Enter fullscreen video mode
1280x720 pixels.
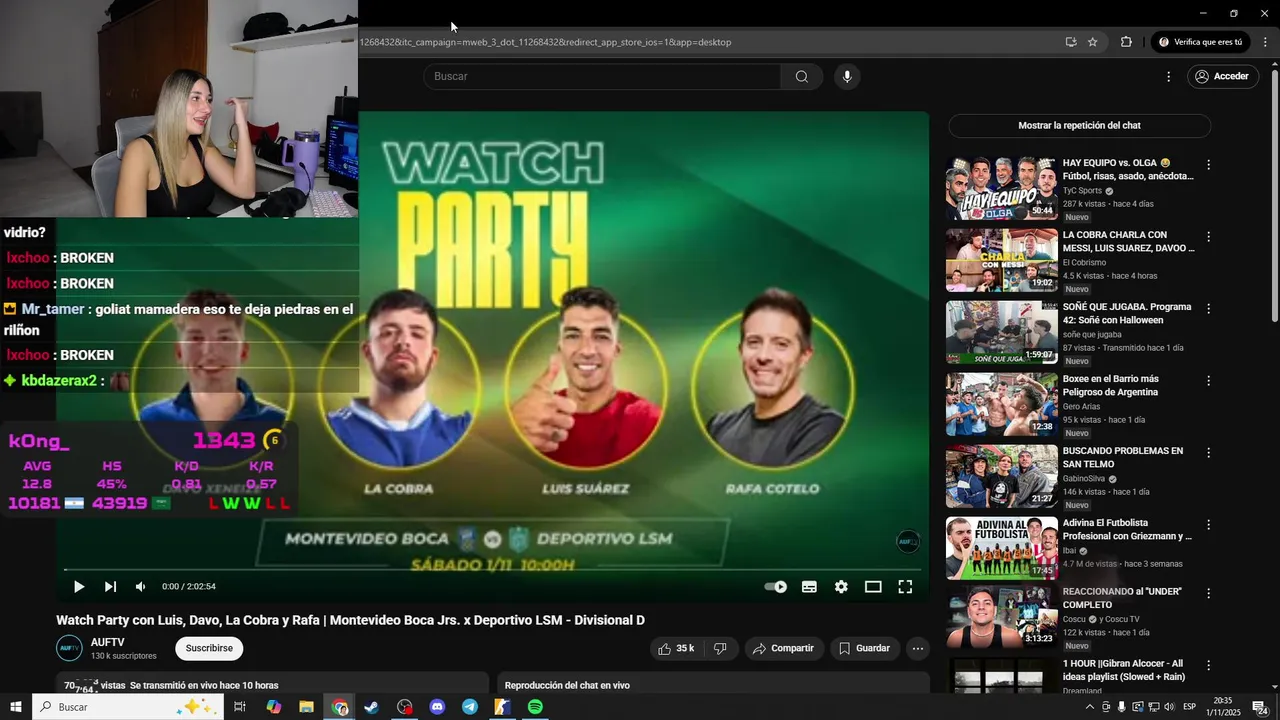click(x=905, y=587)
